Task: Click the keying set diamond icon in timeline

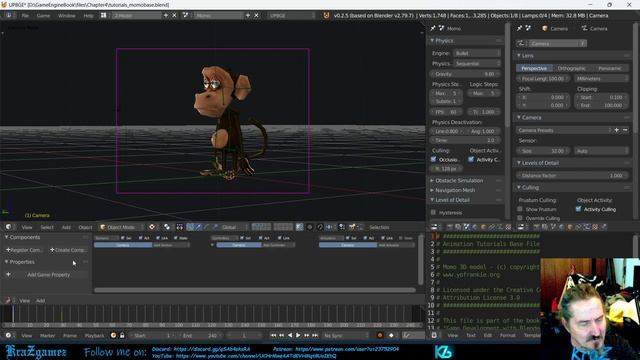Action: 391,335
